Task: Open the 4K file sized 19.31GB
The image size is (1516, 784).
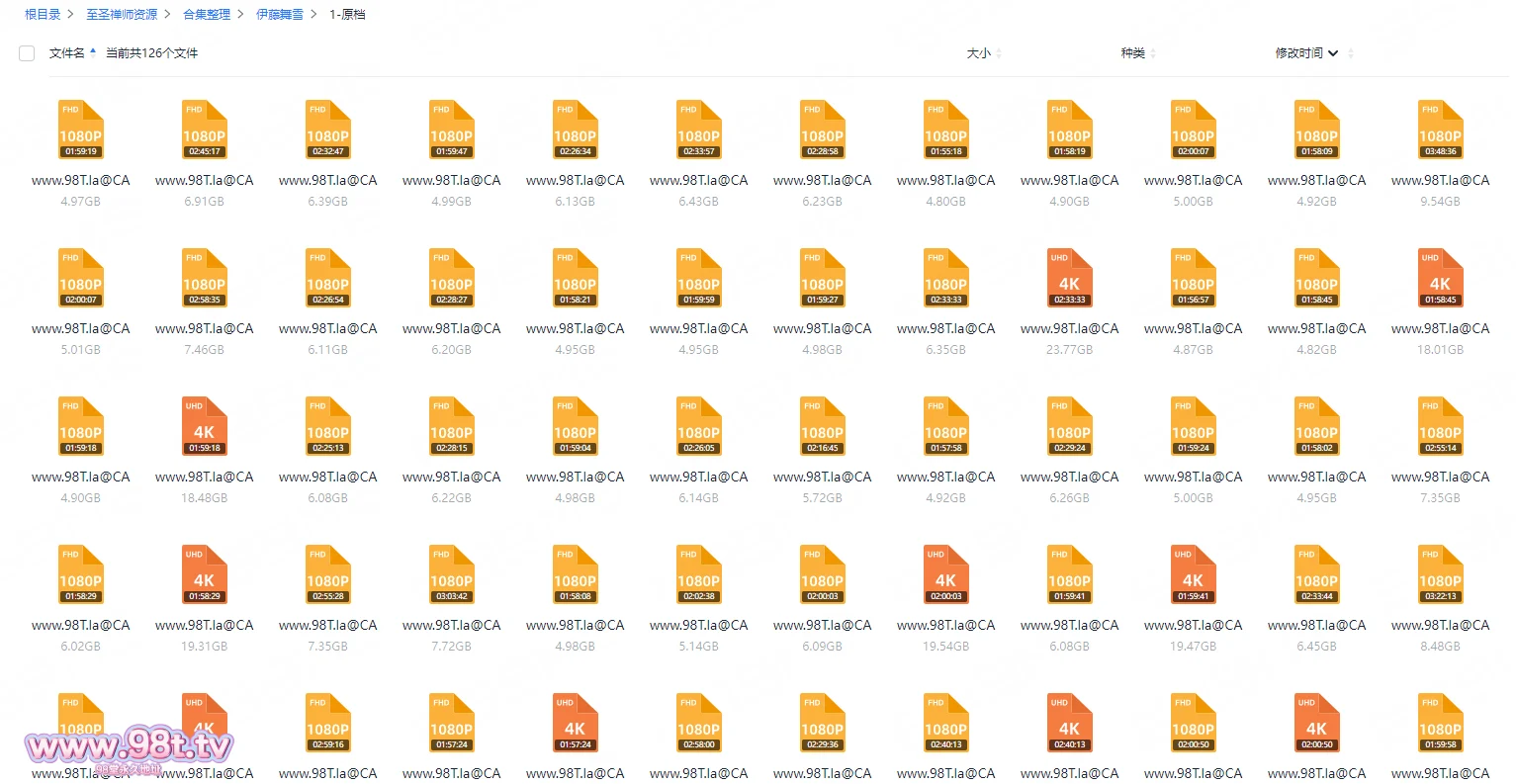Action: coord(204,575)
